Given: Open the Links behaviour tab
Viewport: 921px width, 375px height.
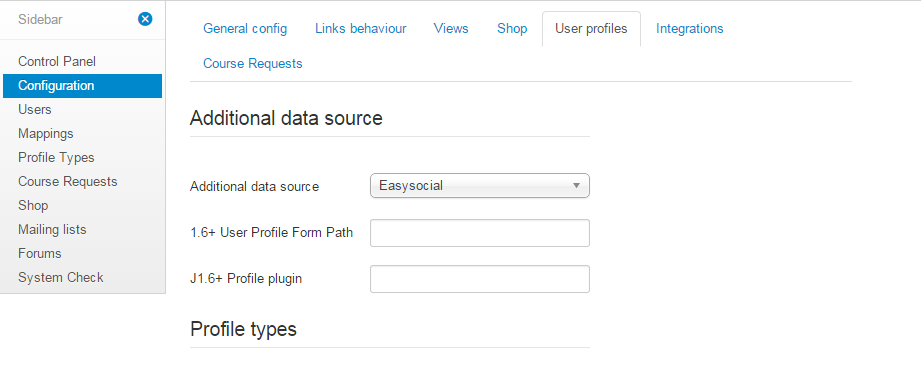Looking at the screenshot, I should (361, 28).
